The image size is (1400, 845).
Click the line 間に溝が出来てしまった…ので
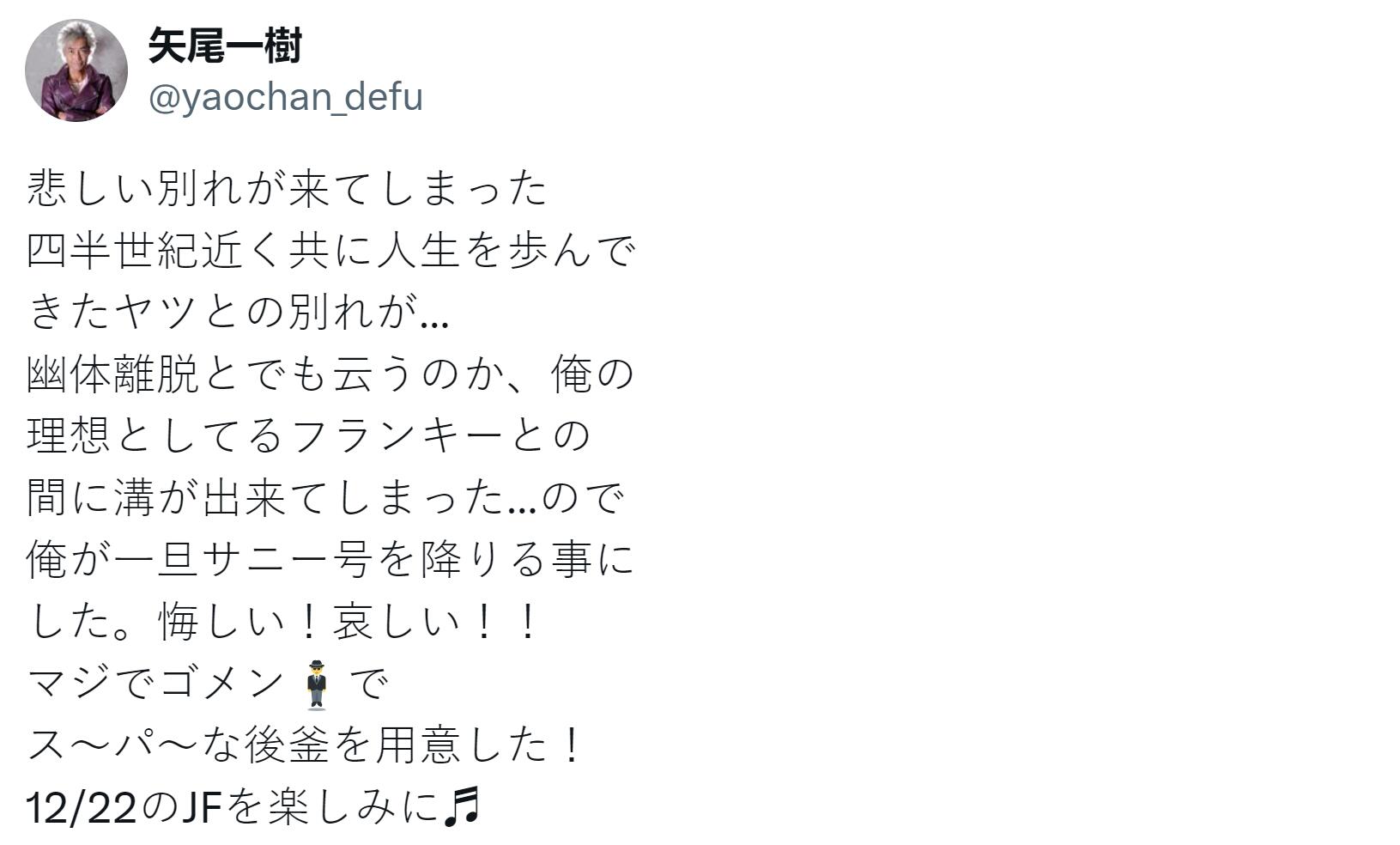tap(326, 498)
